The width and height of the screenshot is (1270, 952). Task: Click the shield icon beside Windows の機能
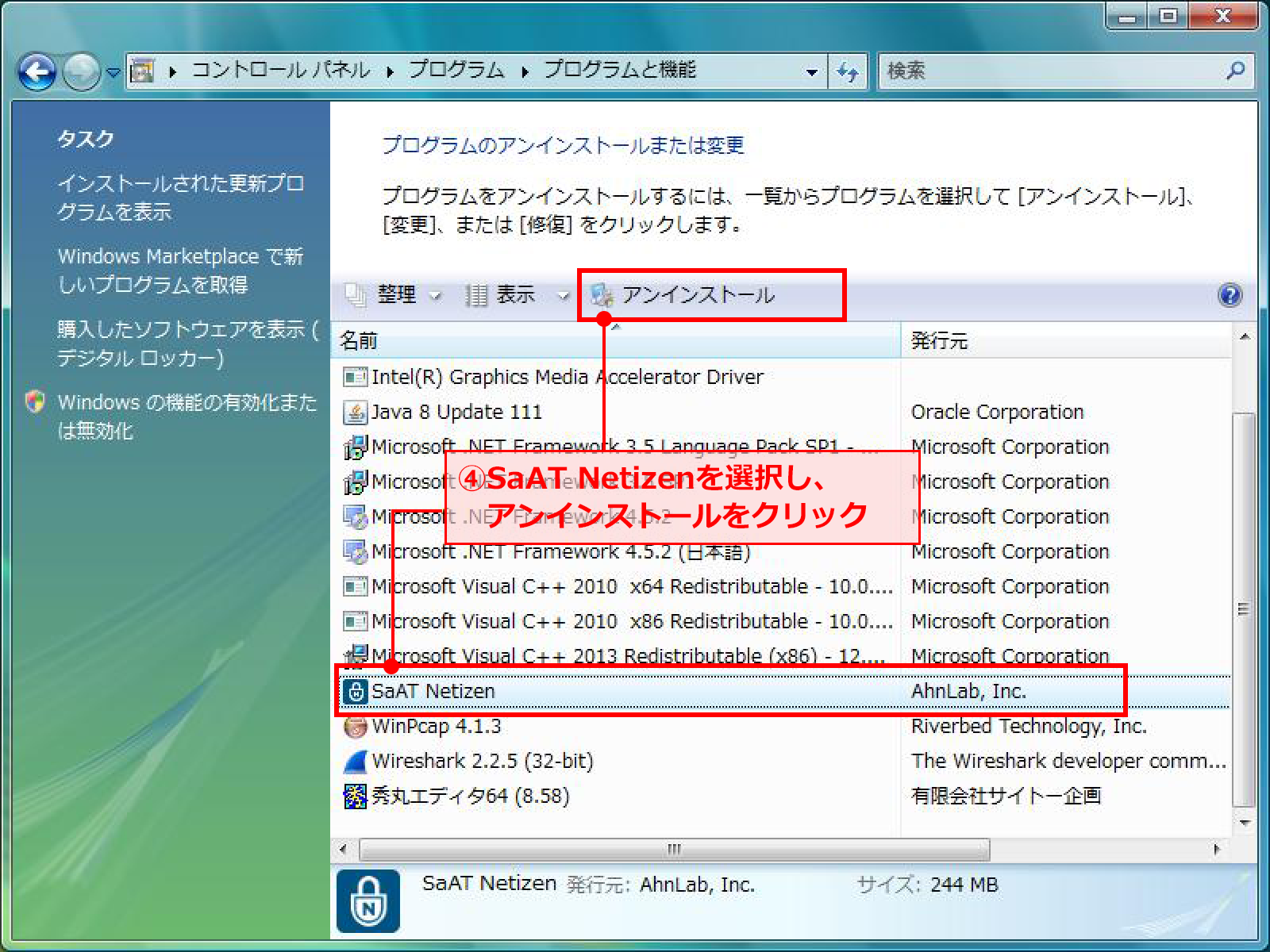click(36, 402)
